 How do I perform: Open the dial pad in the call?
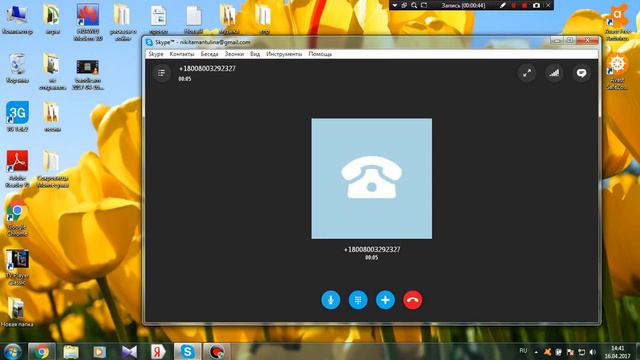pyautogui.click(x=358, y=300)
